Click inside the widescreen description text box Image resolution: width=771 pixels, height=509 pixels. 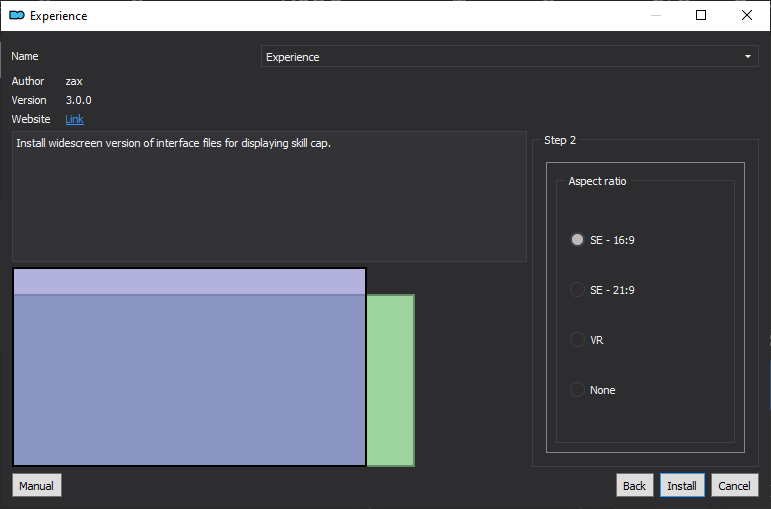(269, 196)
